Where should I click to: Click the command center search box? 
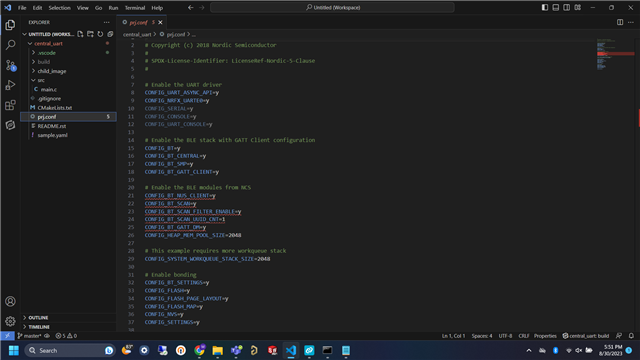[x=332, y=7]
